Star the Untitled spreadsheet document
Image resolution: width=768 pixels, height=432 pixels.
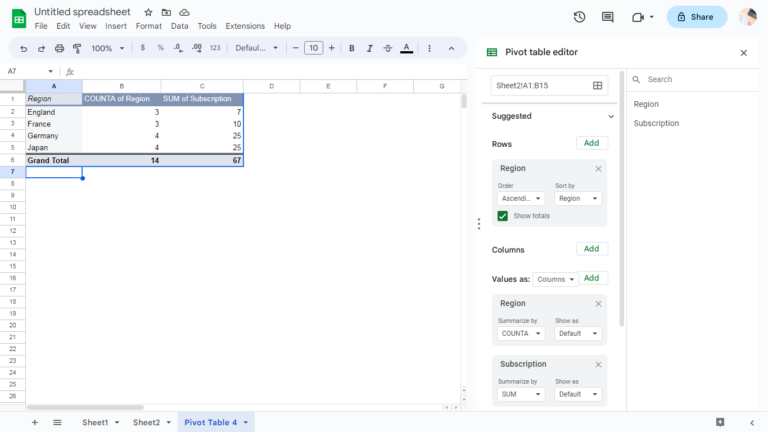(x=149, y=11)
